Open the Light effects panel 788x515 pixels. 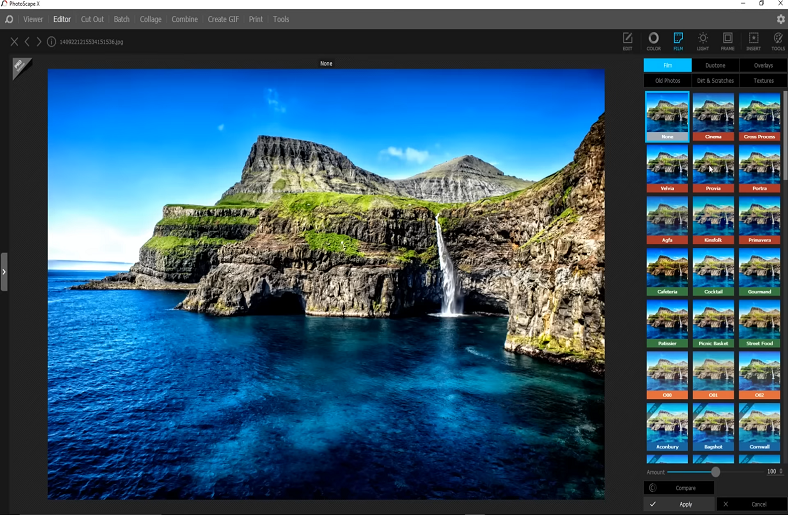click(703, 41)
